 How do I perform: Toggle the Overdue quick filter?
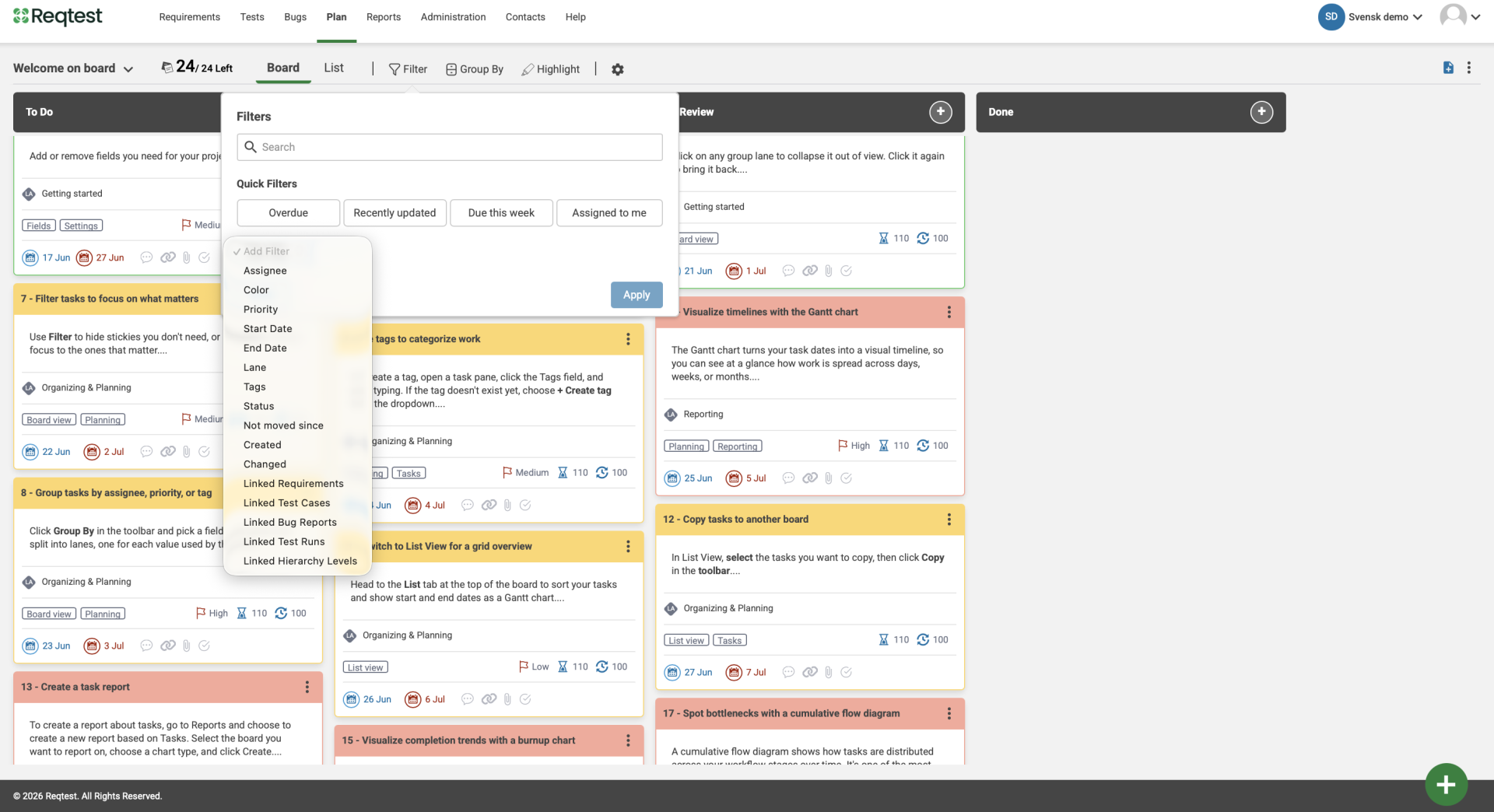pos(289,213)
